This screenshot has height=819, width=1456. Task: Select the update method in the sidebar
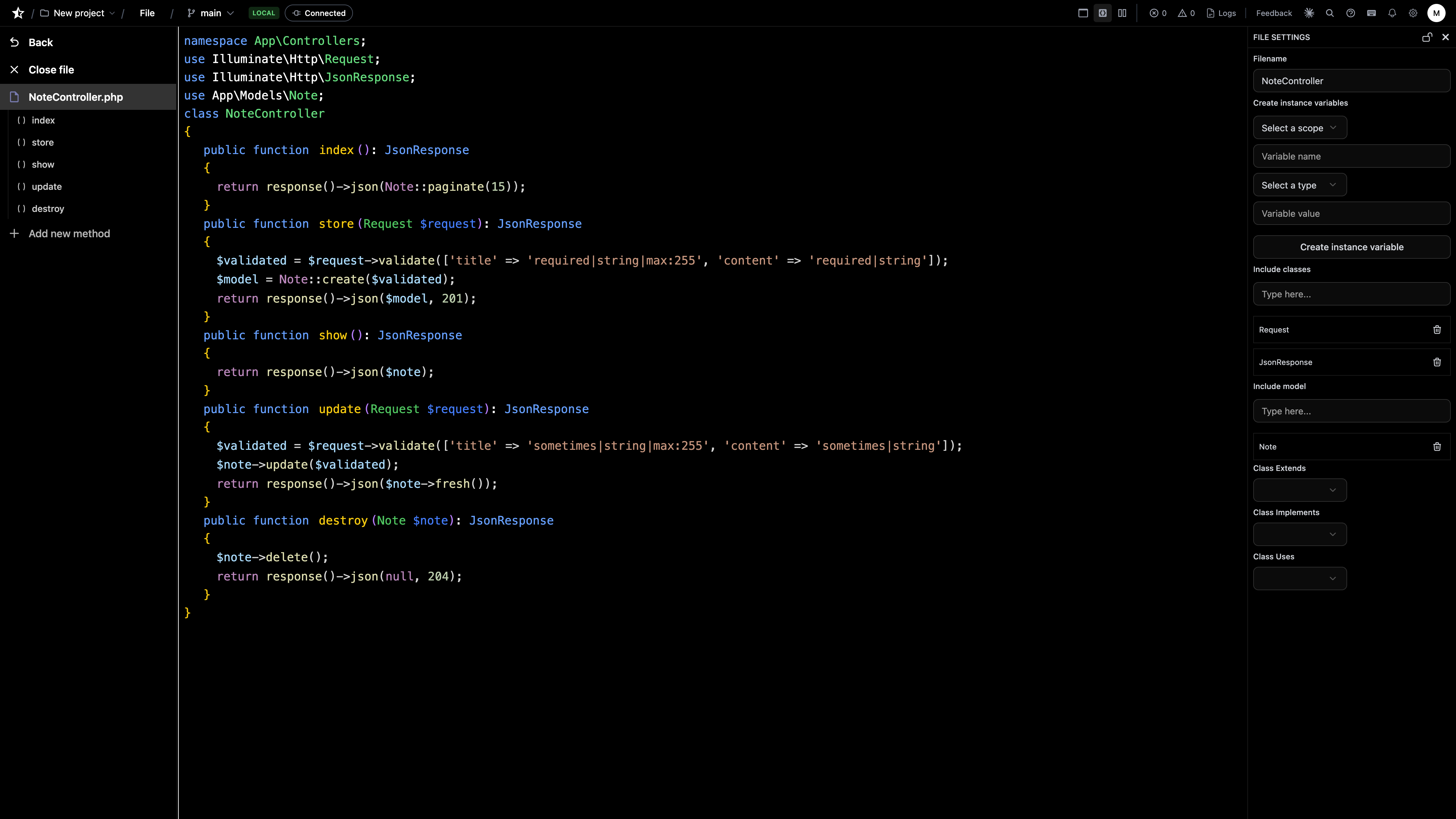point(46,187)
